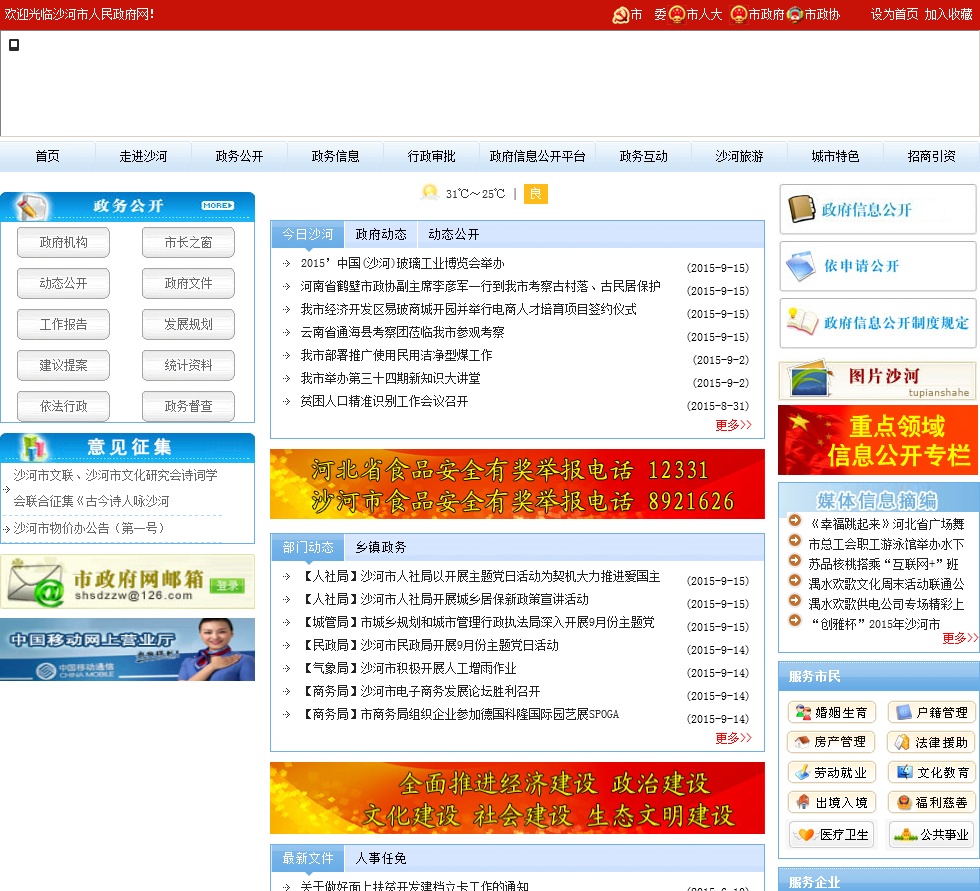The image size is (980, 891).
Task: Click the 劳动就业 service icon
Action: [x=802, y=772]
